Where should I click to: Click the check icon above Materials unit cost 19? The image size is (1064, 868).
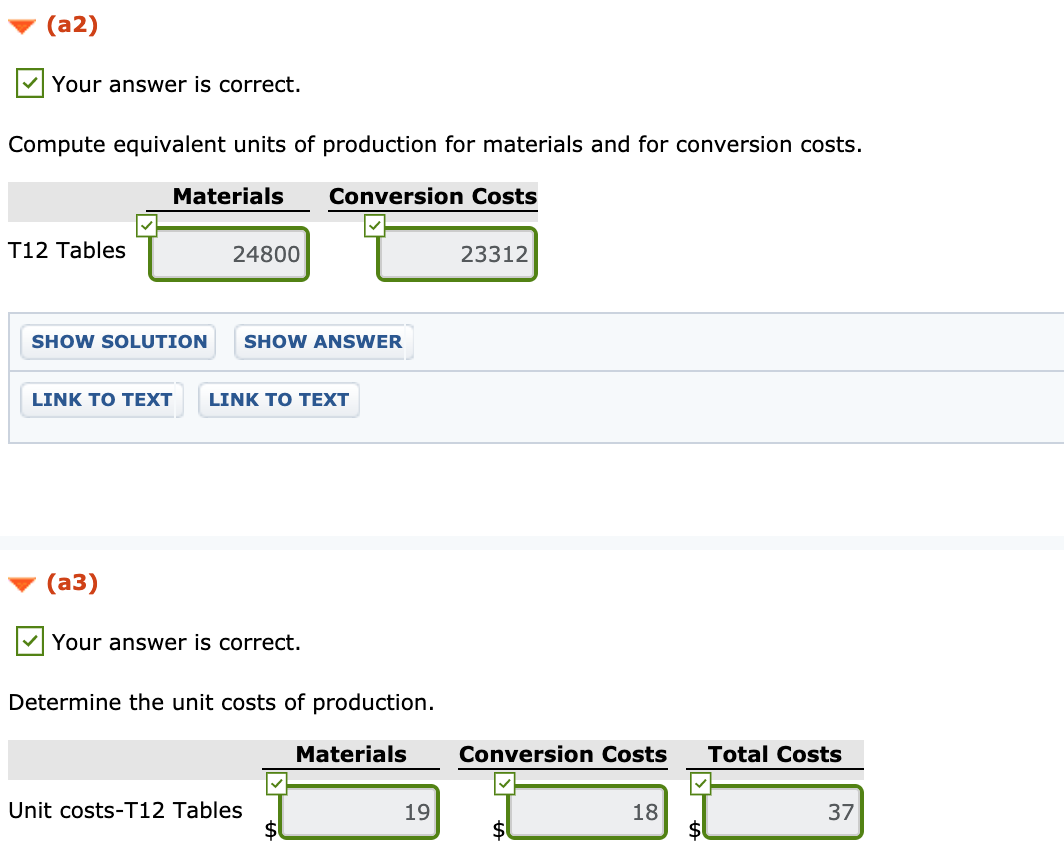pos(276,784)
